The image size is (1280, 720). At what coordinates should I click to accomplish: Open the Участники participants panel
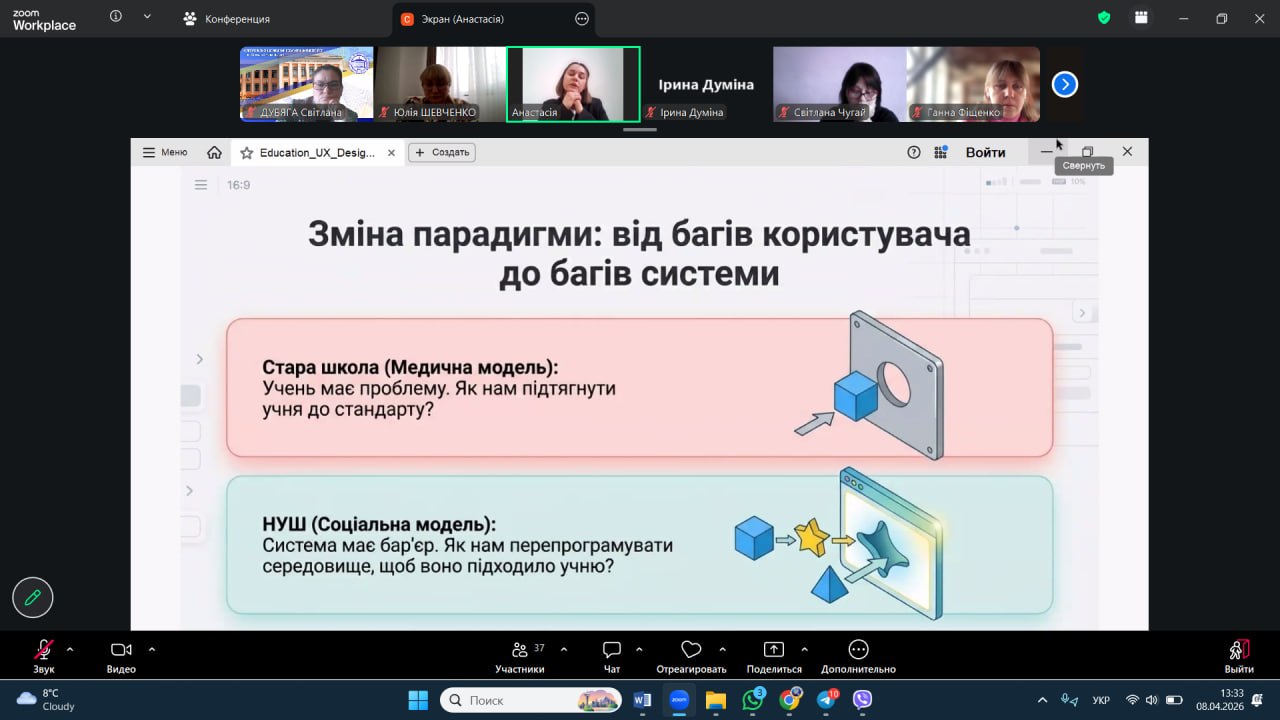(519, 651)
